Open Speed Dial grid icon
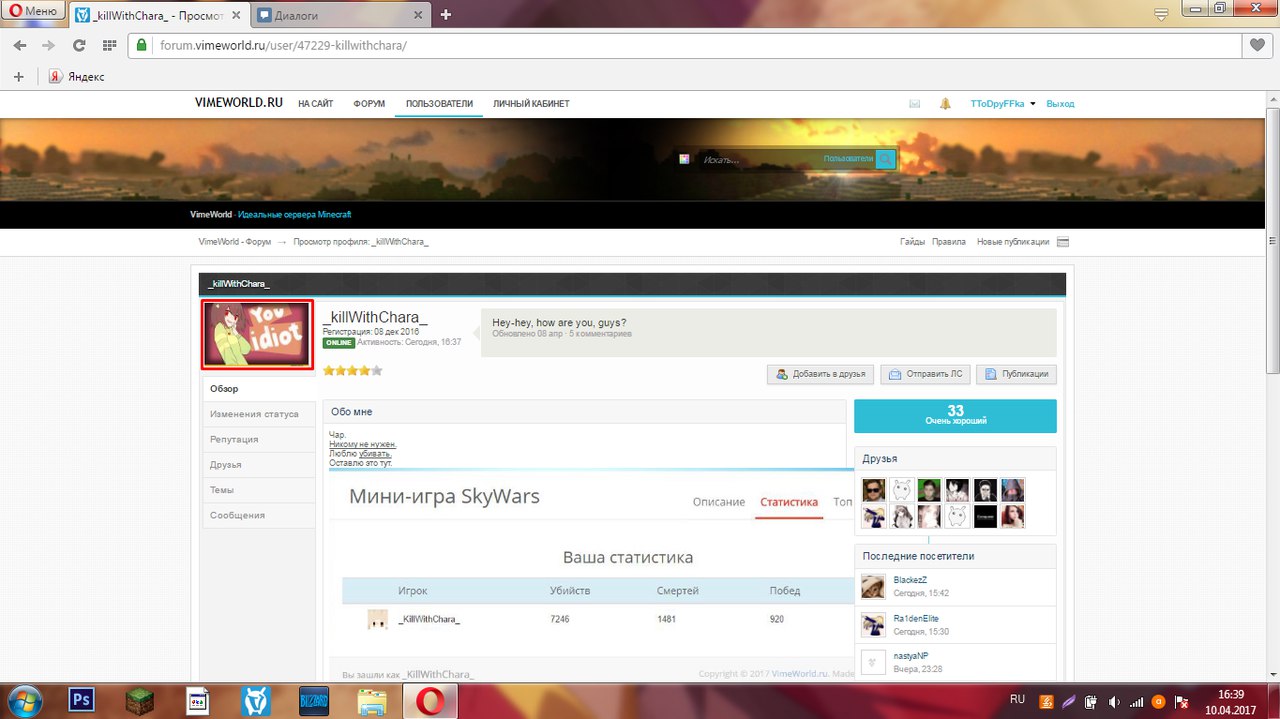Screen dimensions: 1280x719 pos(108,45)
